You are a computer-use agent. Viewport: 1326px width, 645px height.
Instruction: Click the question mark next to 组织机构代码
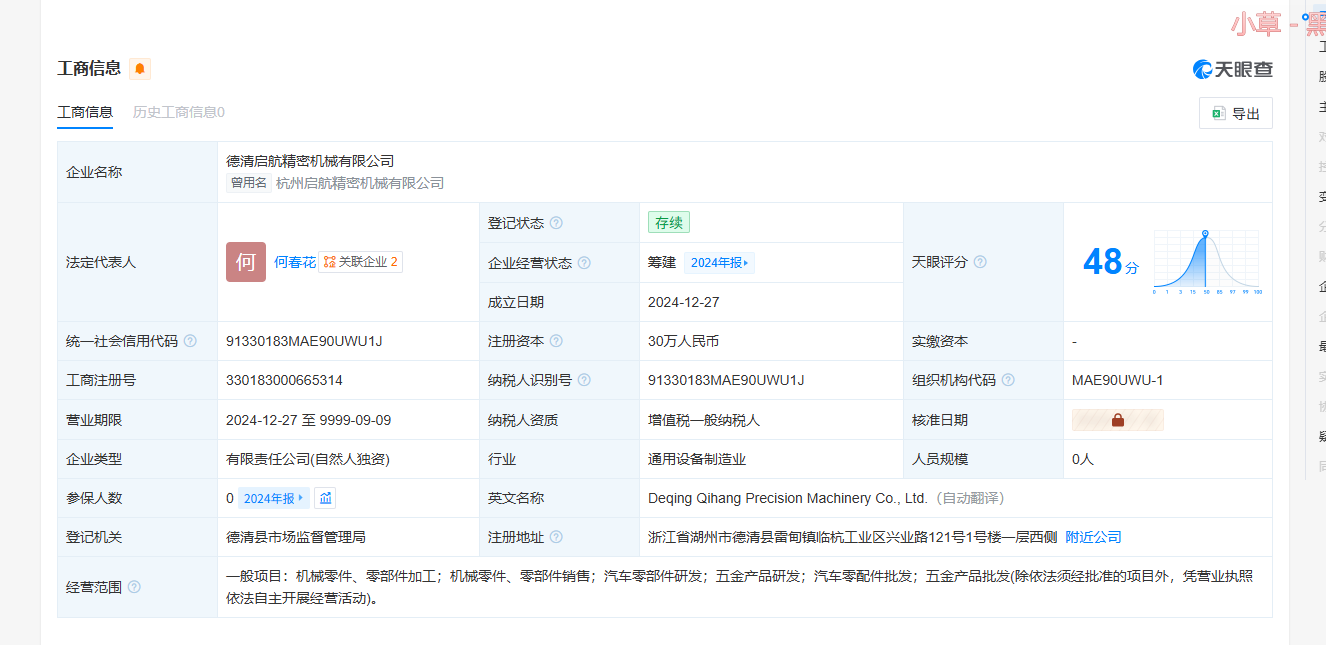(x=1008, y=380)
